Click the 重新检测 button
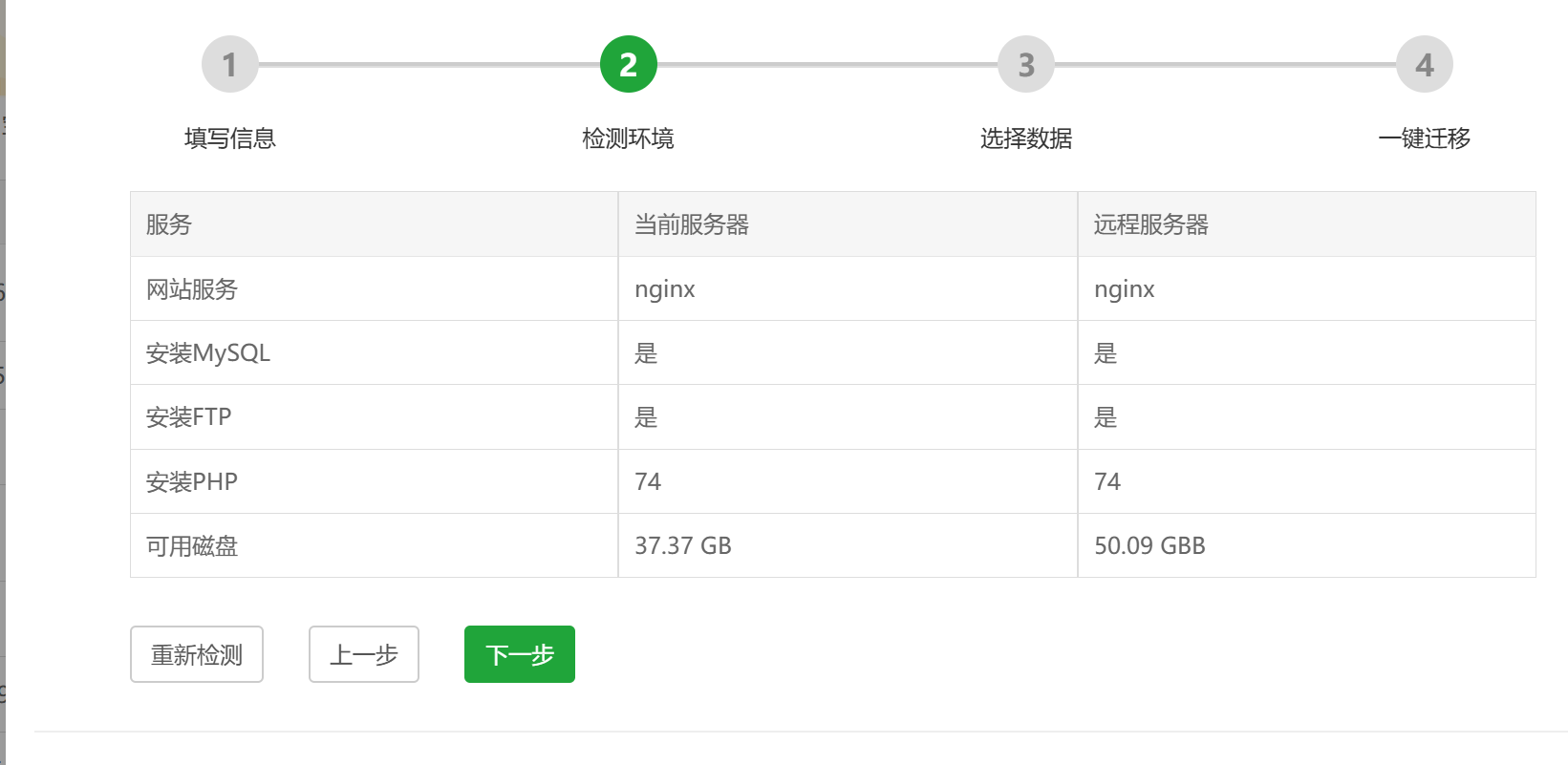The width and height of the screenshot is (1568, 765). tap(197, 654)
